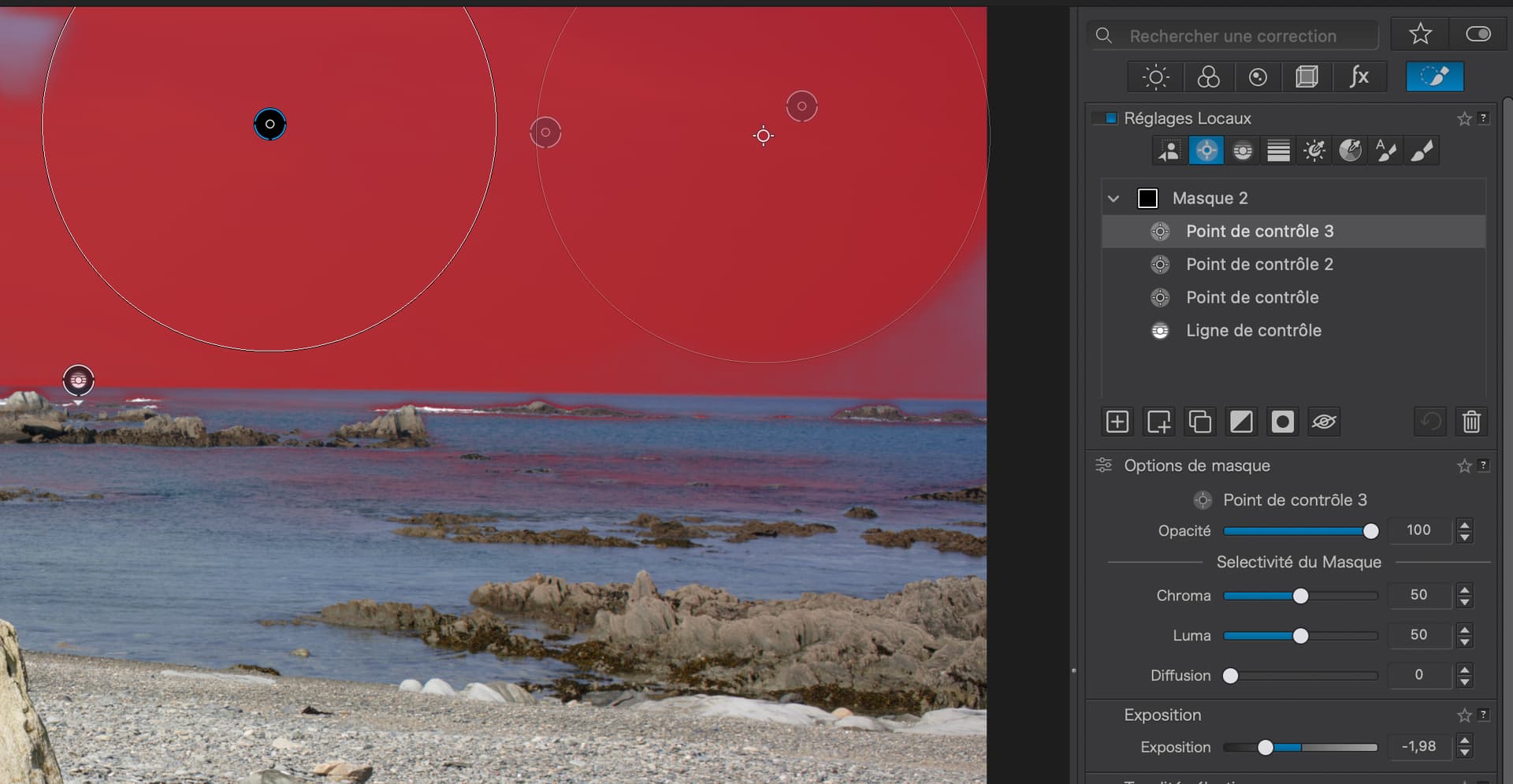
Task: Select Ligne de contrôle in mask list
Action: (x=1253, y=331)
